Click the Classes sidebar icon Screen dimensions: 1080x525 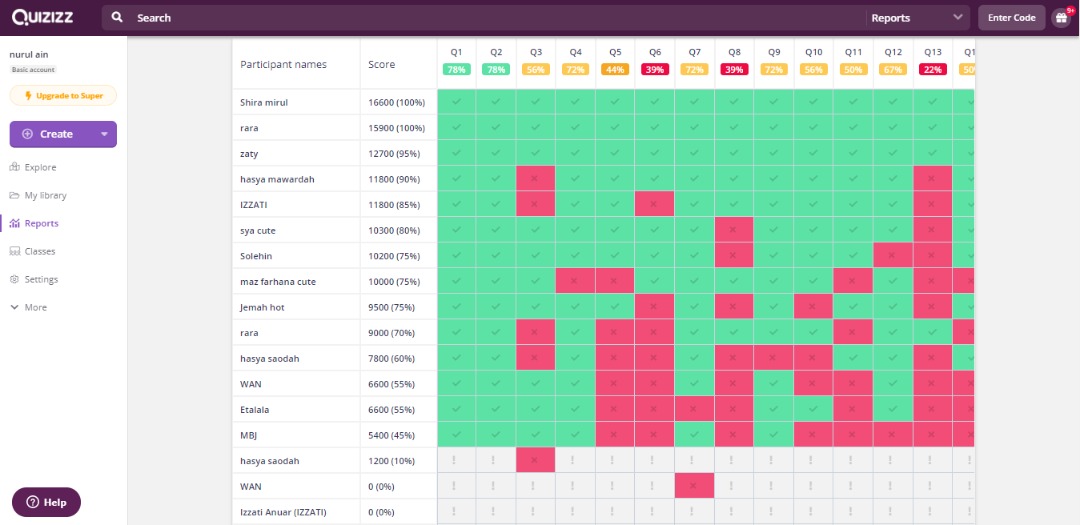pos(15,251)
